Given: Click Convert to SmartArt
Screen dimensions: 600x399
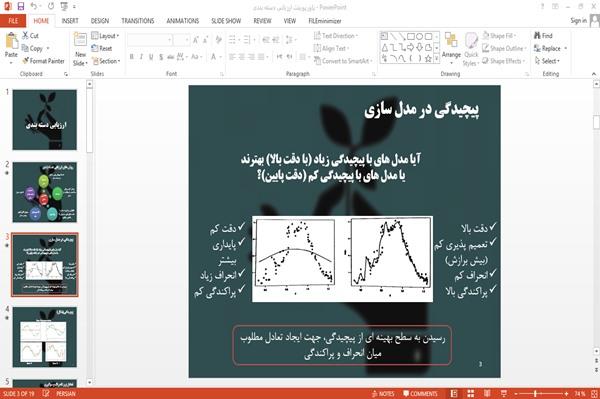Looking at the screenshot, I should [x=343, y=61].
